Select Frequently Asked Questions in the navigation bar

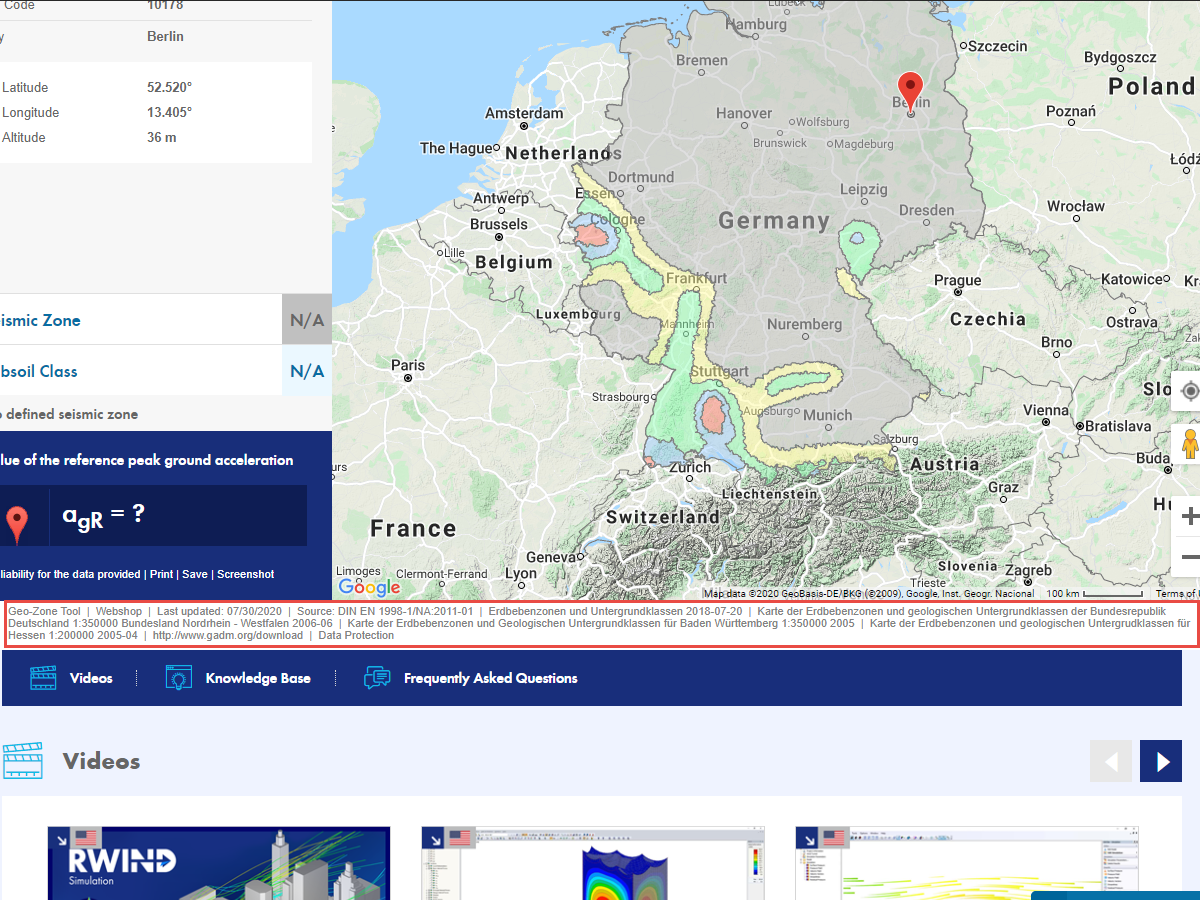(490, 677)
